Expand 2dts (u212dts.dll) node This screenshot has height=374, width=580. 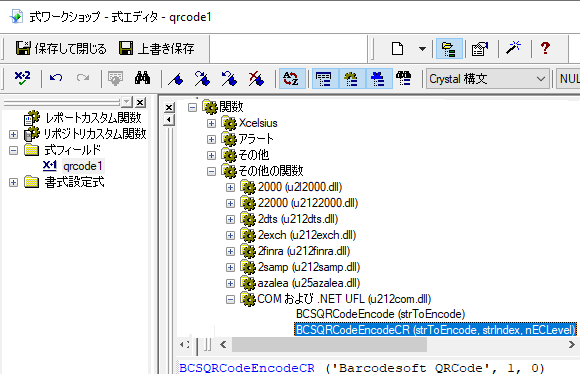(x=230, y=219)
